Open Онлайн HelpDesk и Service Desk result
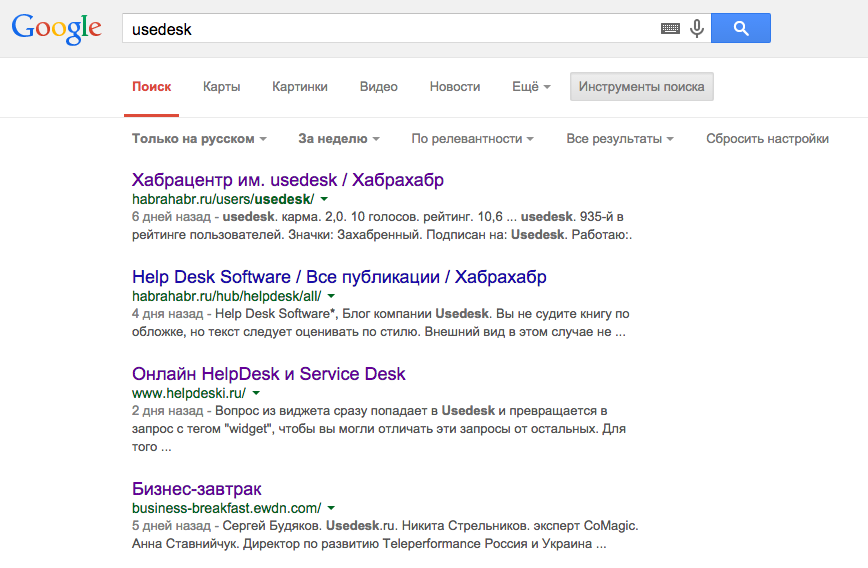The height and width of the screenshot is (568, 868). click(269, 374)
